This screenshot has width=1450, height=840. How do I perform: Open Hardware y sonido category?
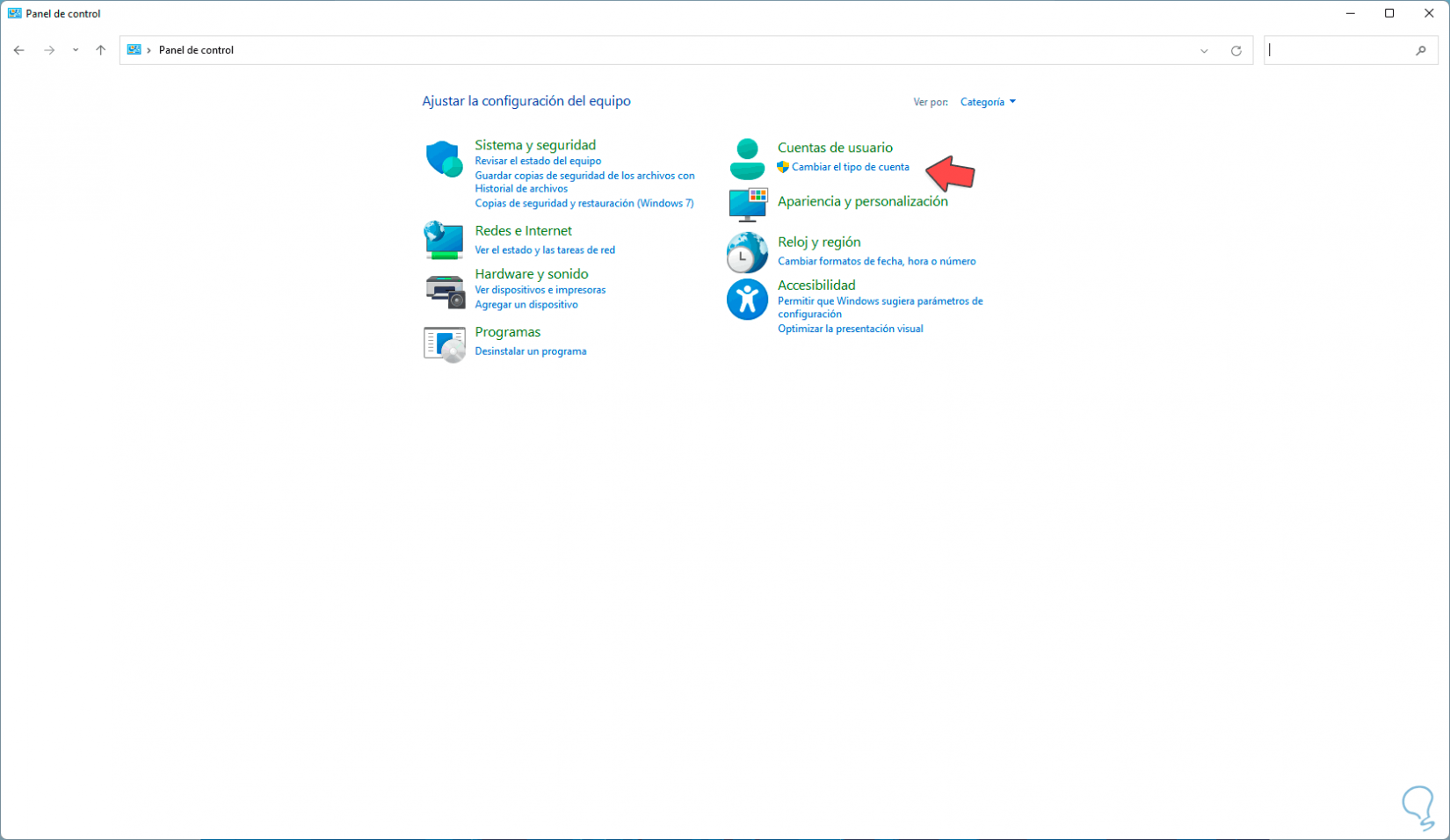point(532,274)
